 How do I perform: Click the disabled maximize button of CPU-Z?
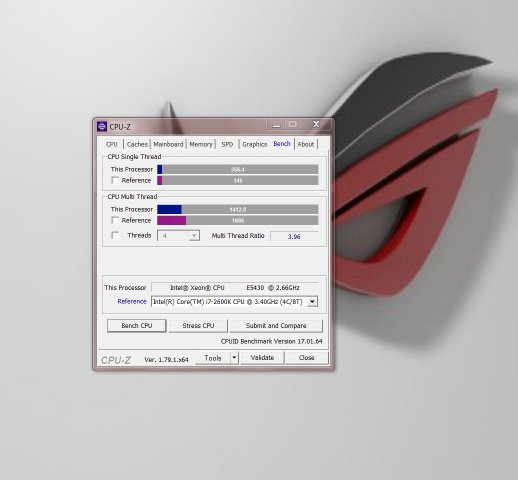(293, 124)
